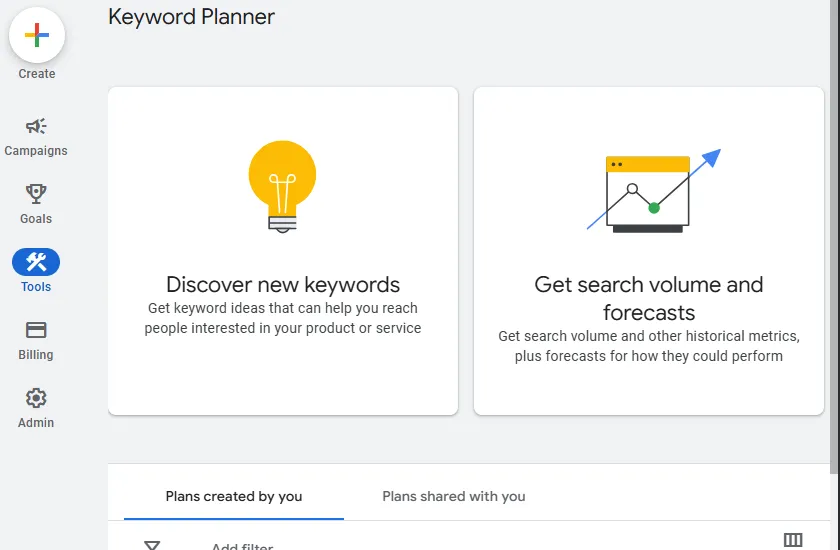Click the chart forecast illustration
840x550 pixels.
pyautogui.click(x=654, y=191)
